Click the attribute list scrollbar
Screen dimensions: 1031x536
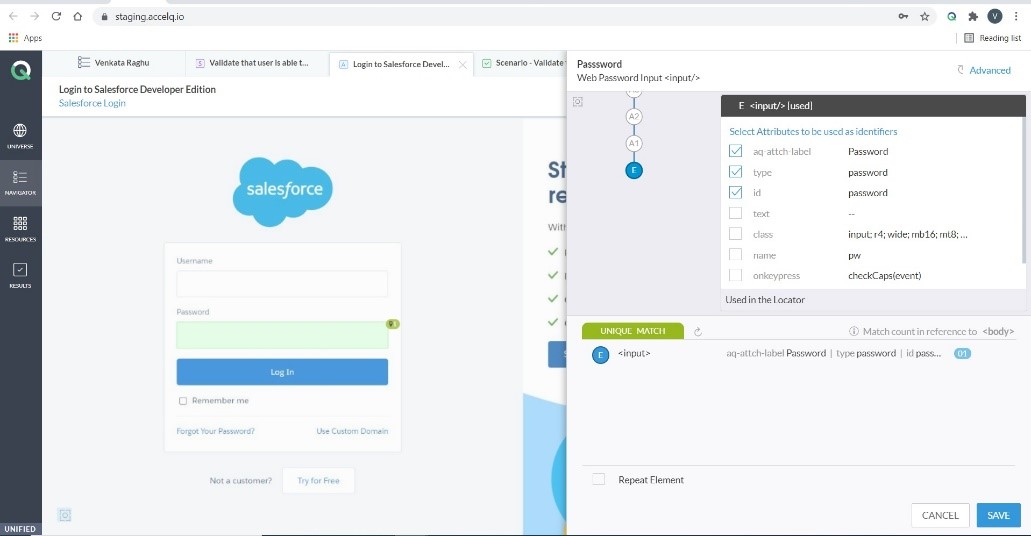click(1024, 191)
